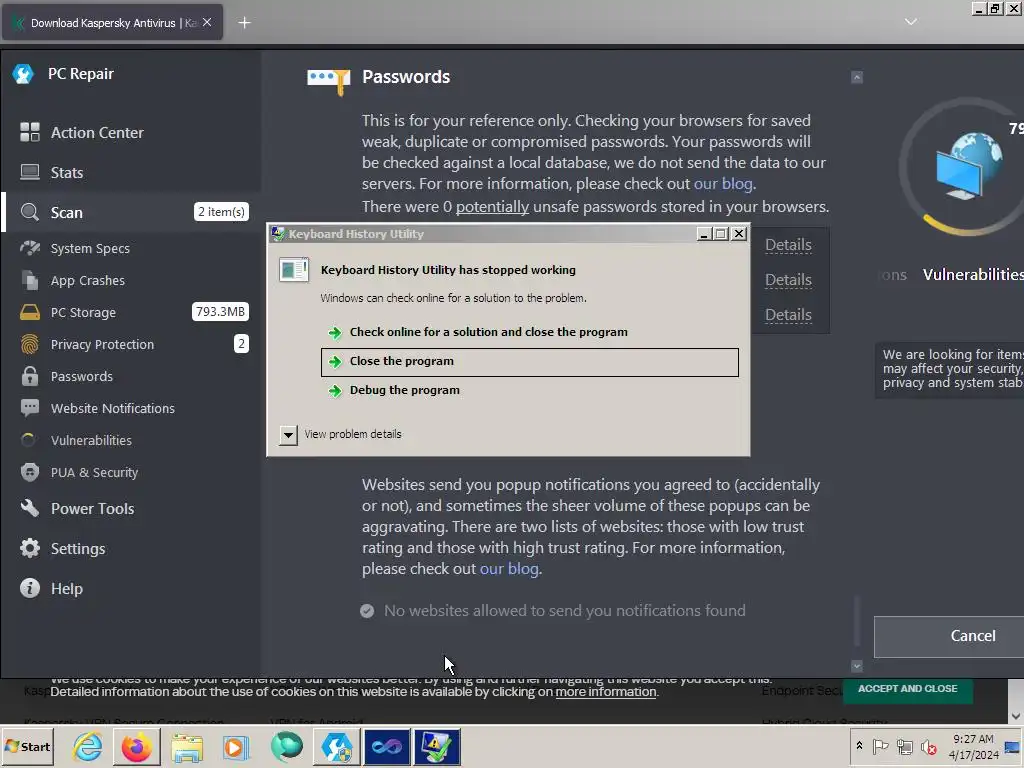1024x768 pixels.
Task: Click the Stats laptop icon
Action: [29, 172]
